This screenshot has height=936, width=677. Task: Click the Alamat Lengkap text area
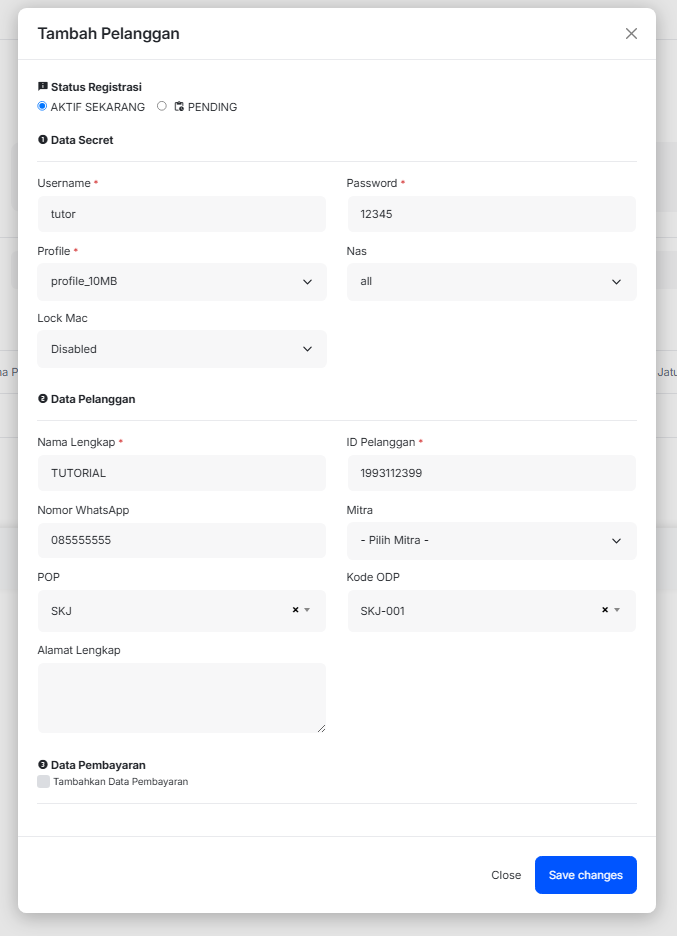tap(182, 698)
